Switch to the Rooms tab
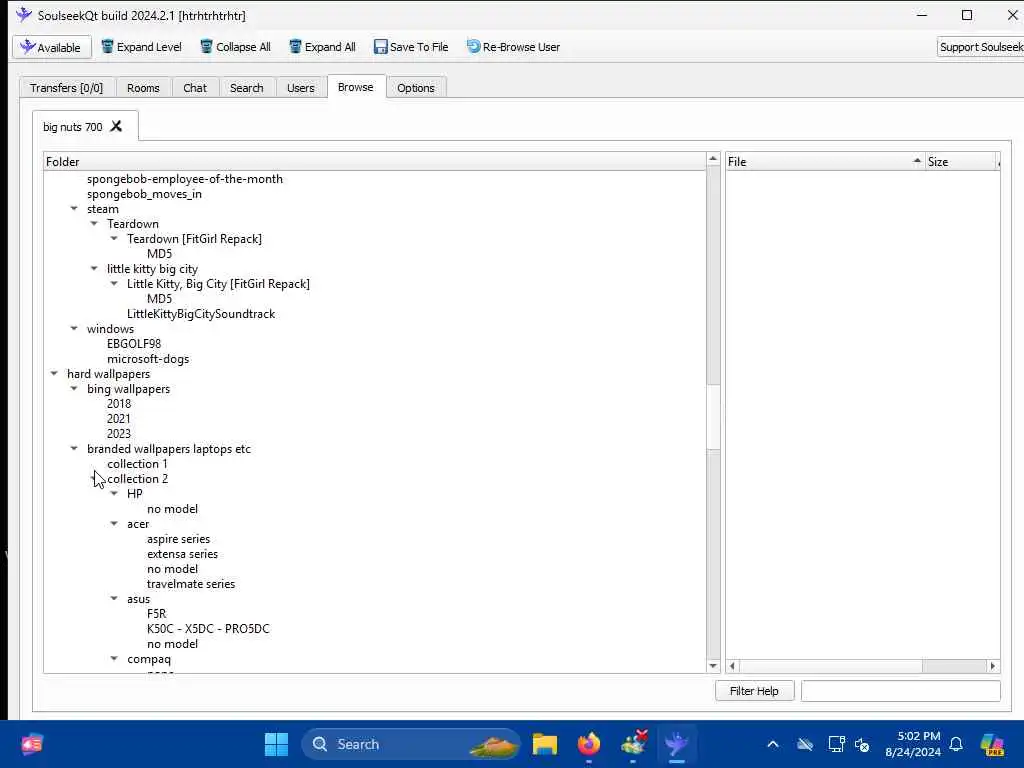 tap(143, 88)
